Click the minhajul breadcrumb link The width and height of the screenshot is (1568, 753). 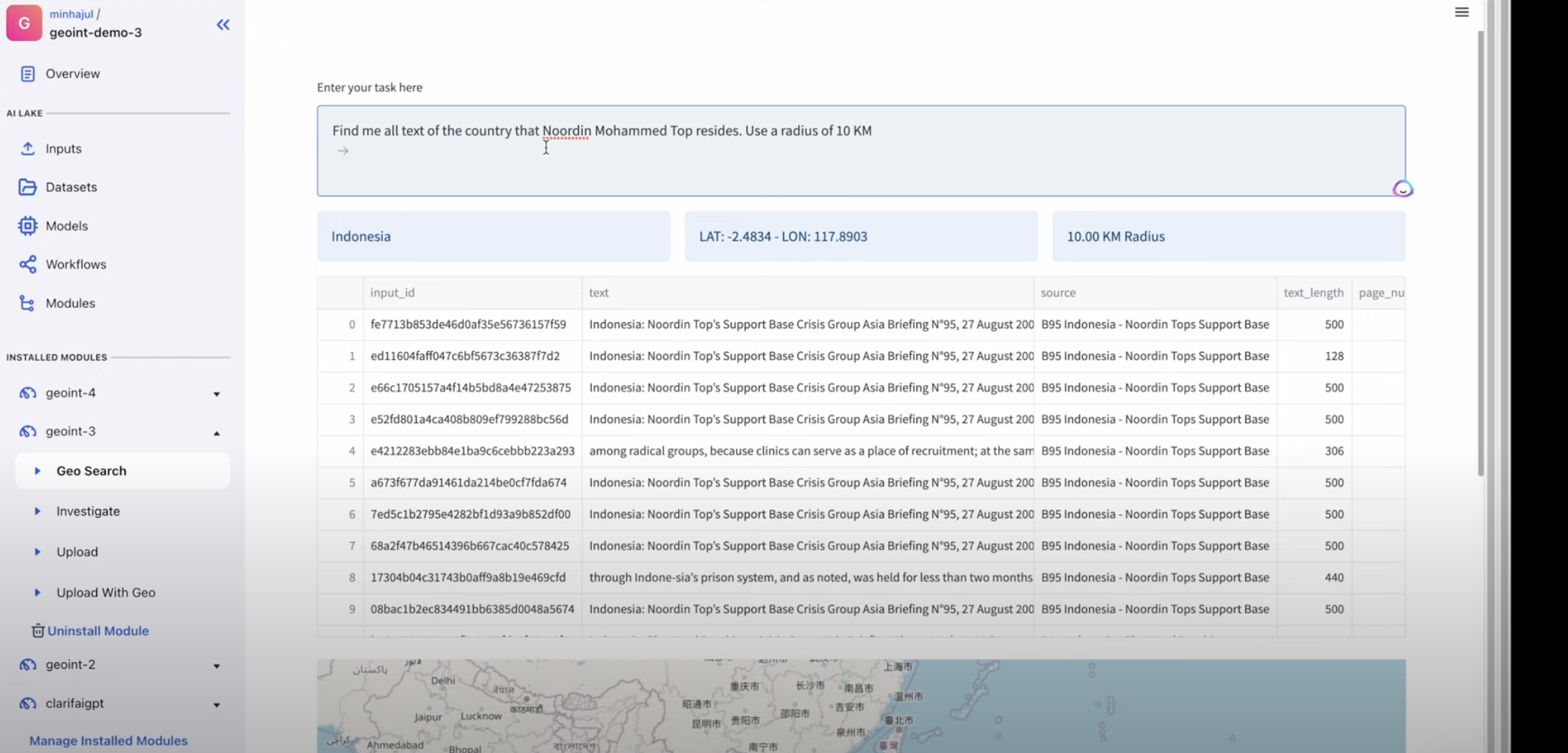click(70, 14)
